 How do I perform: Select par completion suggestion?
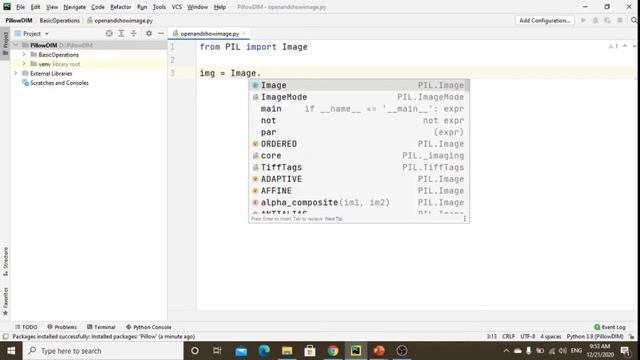point(359,132)
